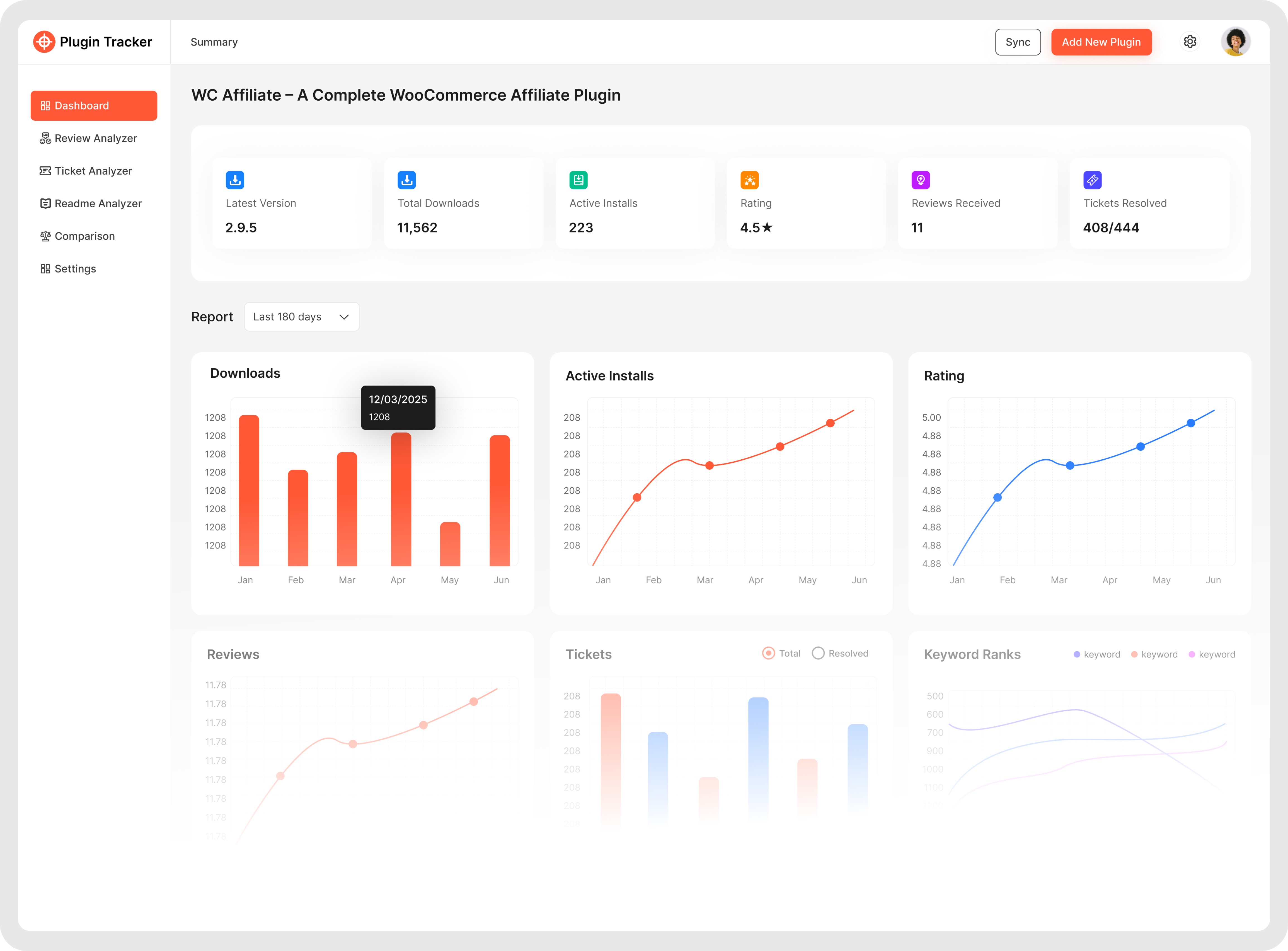
Task: Click the Add New Plugin button
Action: (x=1101, y=42)
